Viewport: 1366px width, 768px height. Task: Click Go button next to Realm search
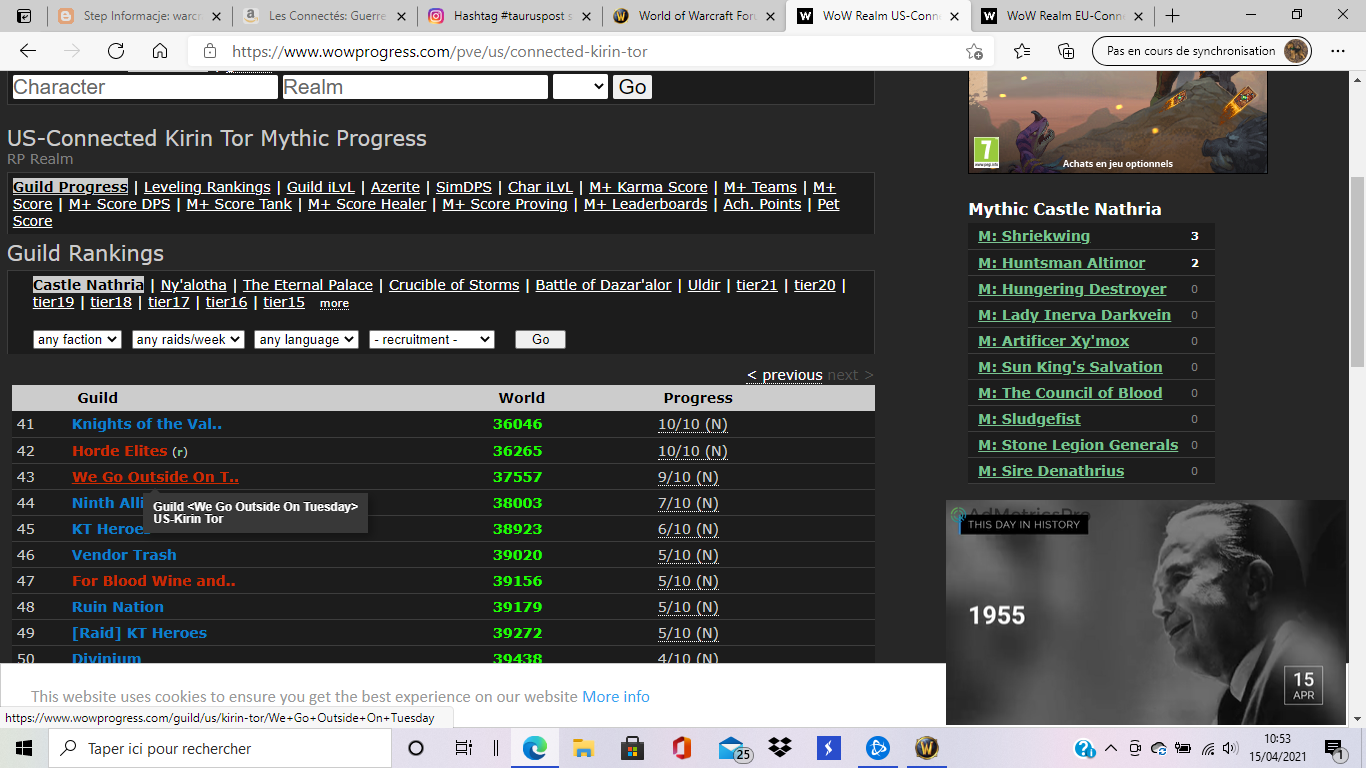tap(632, 87)
